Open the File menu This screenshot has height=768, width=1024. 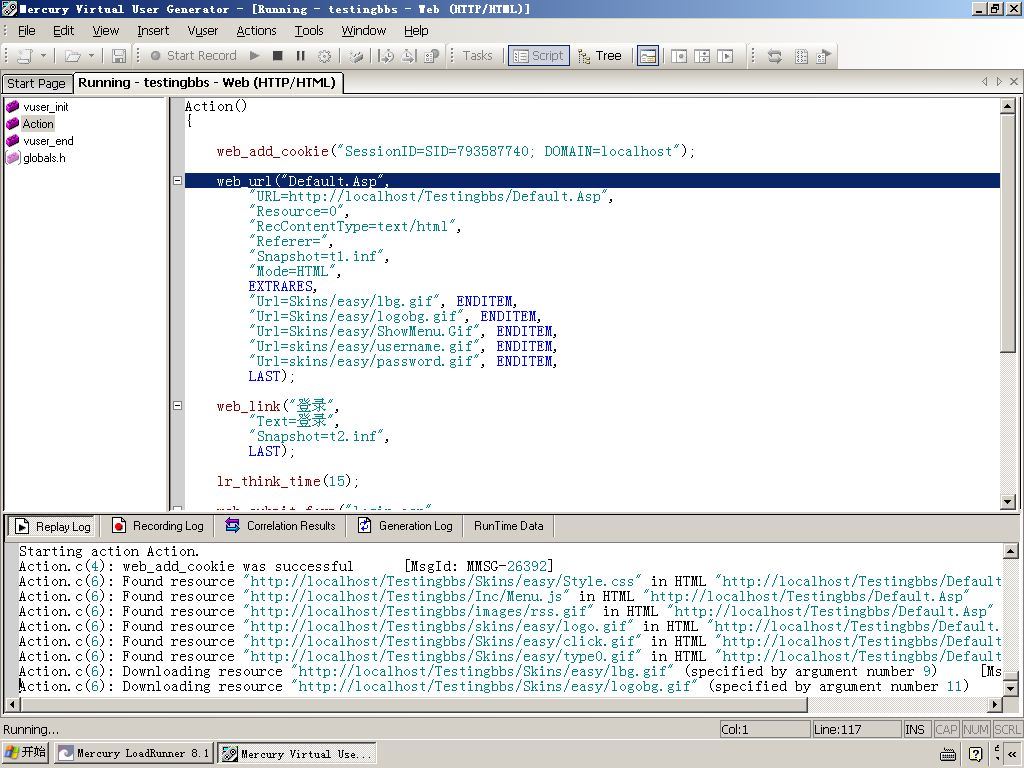(x=26, y=31)
